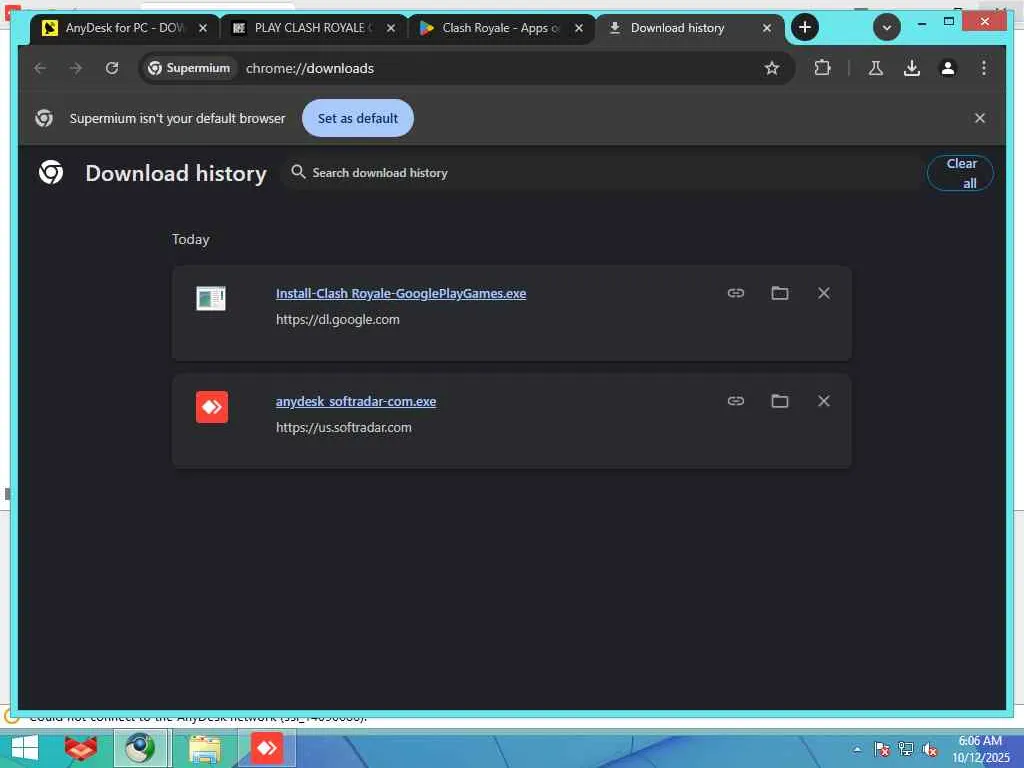Open File Explorer from the taskbar

204,748
